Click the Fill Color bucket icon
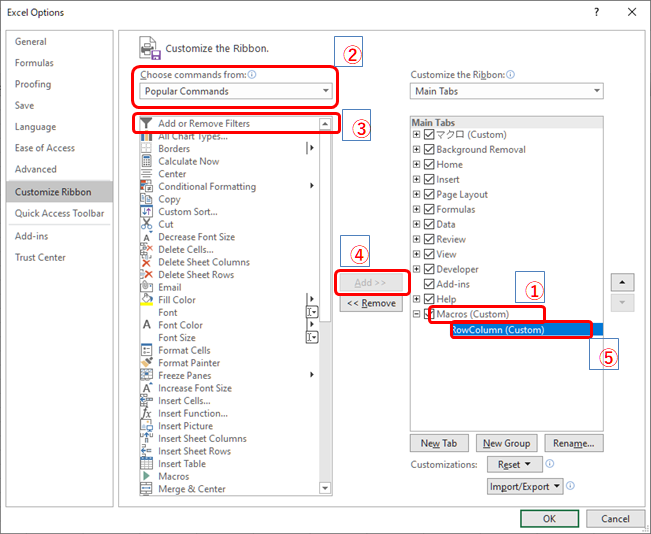Viewport: 651px width, 534px height. click(146, 300)
